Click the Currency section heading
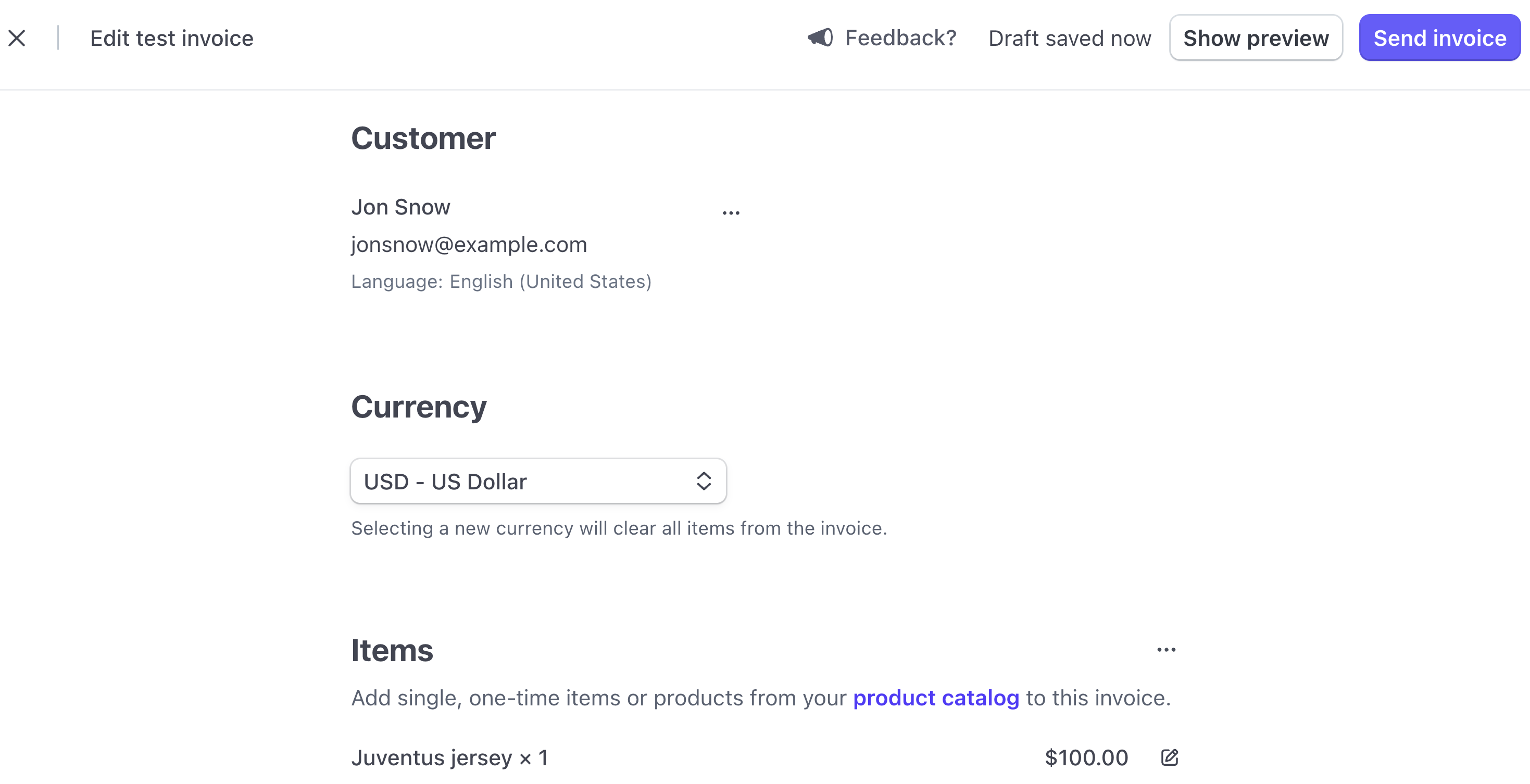The width and height of the screenshot is (1530, 784). (419, 408)
